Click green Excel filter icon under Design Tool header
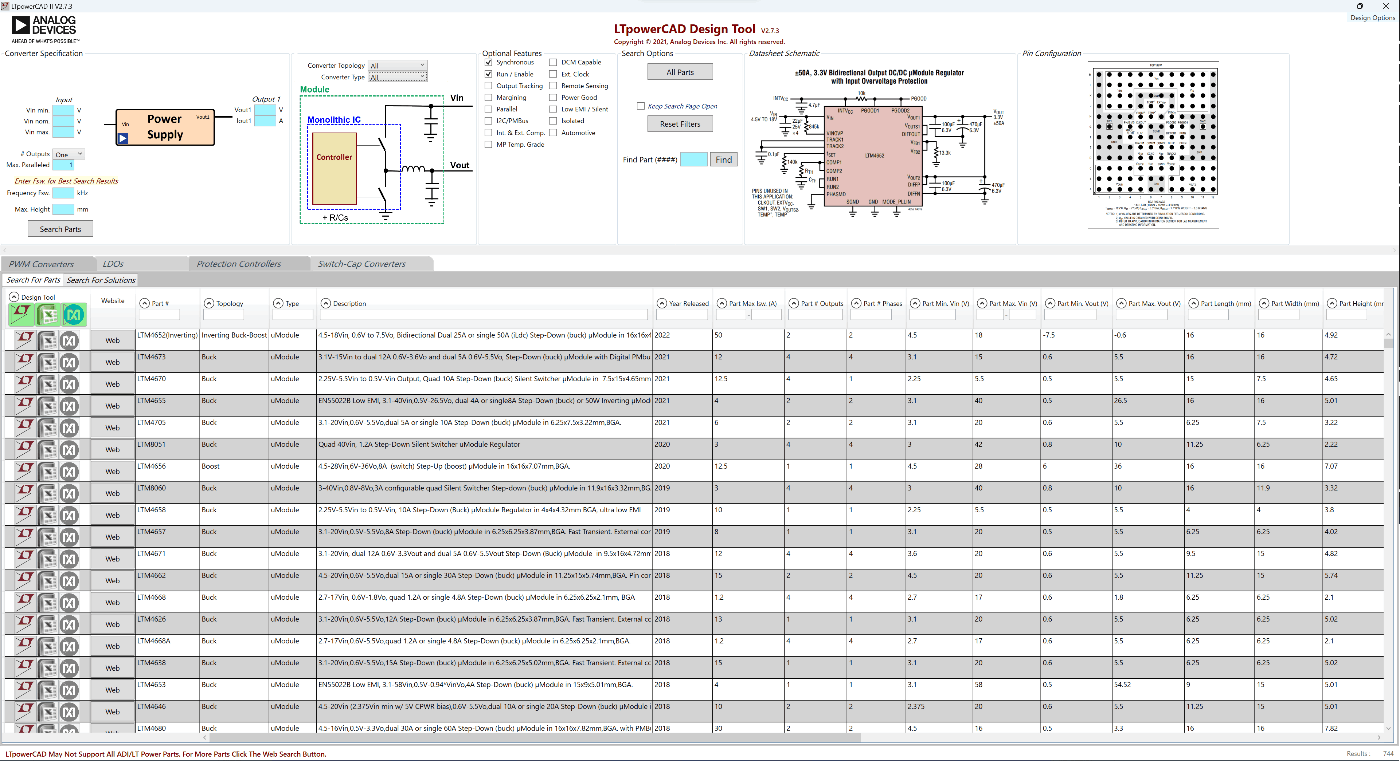 (x=47, y=315)
